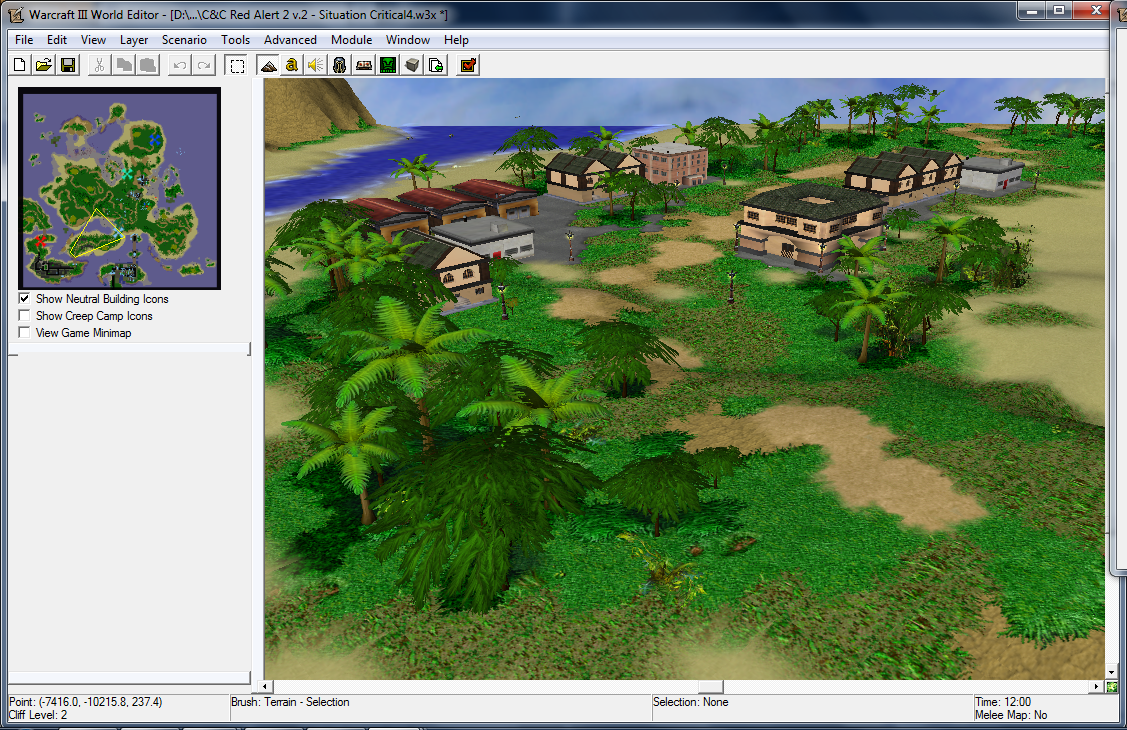Undo the last action

pos(180,65)
